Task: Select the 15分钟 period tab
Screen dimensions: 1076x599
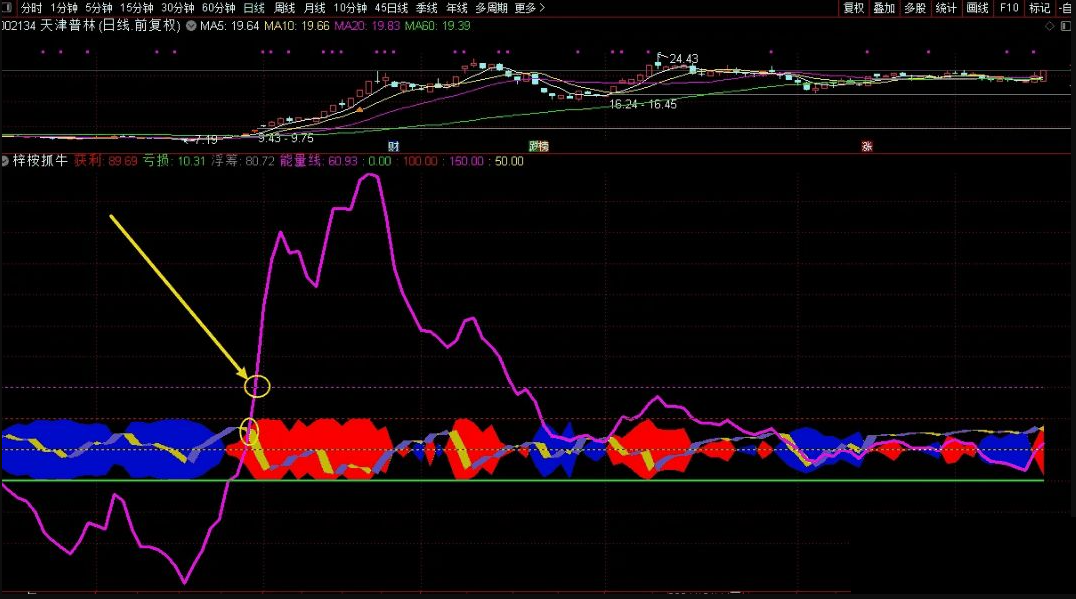Action: [137, 8]
